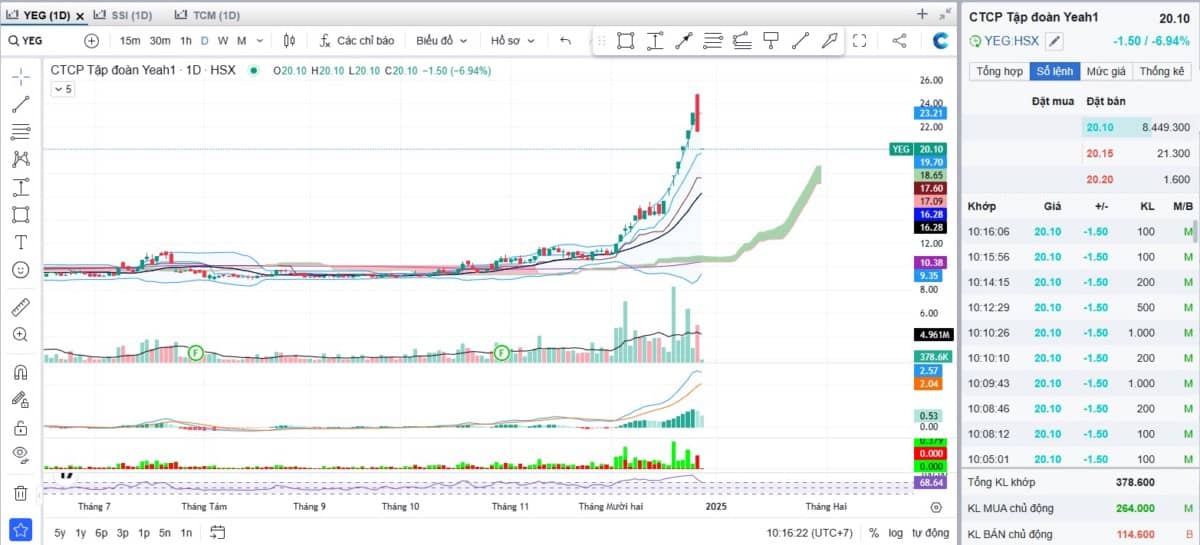This screenshot has height=545, width=1200.
Task: Click the zoom in magnifier tool
Action: tap(20, 335)
